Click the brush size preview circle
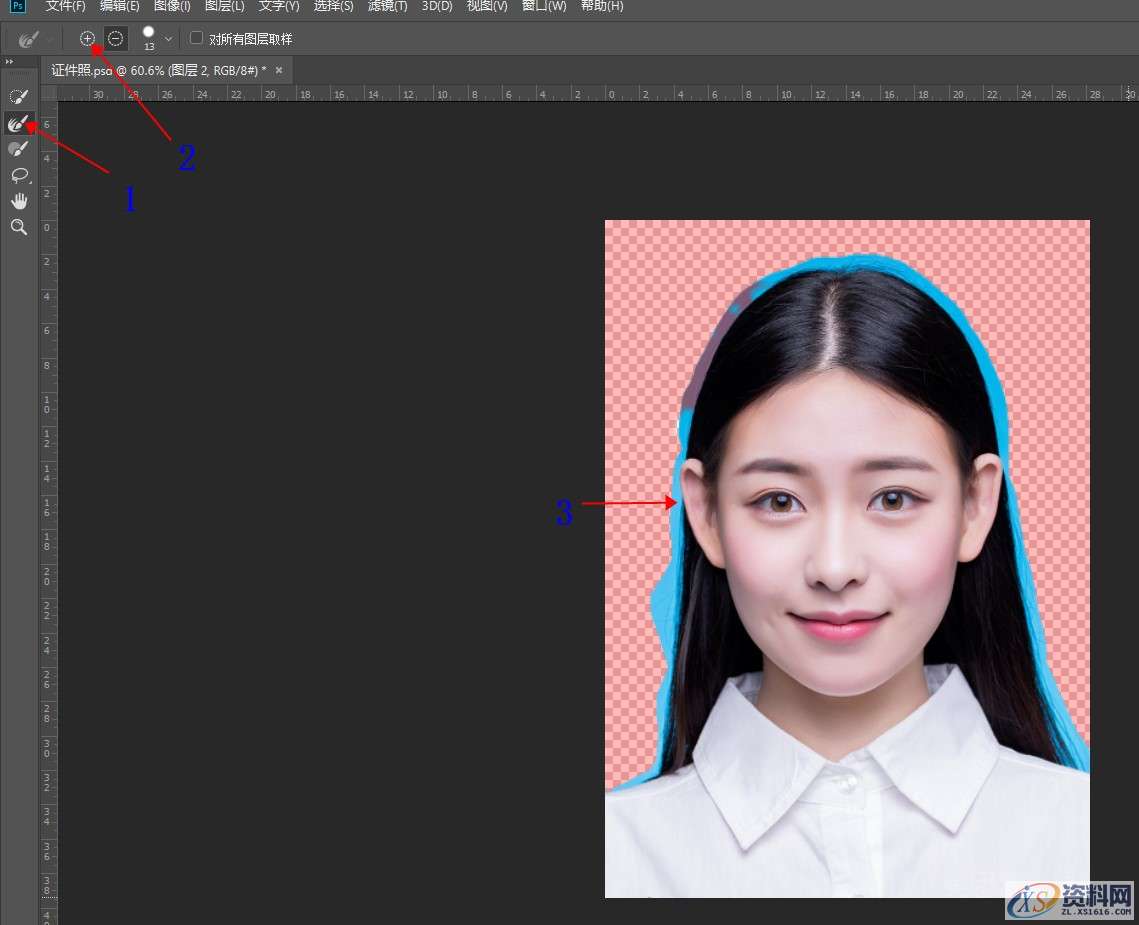The image size is (1139, 925). 149,32
